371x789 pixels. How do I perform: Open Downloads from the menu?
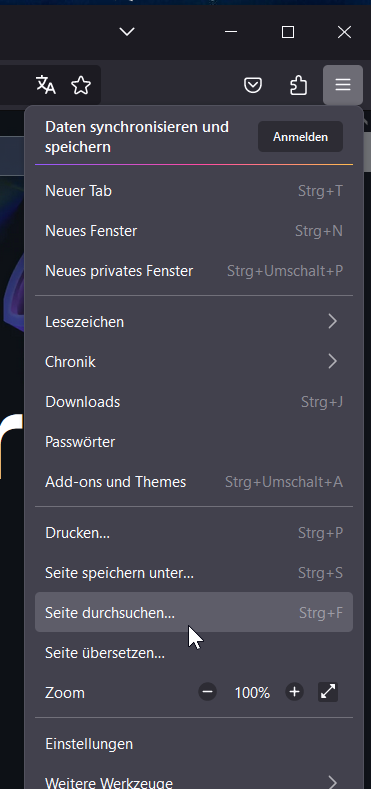(194, 402)
